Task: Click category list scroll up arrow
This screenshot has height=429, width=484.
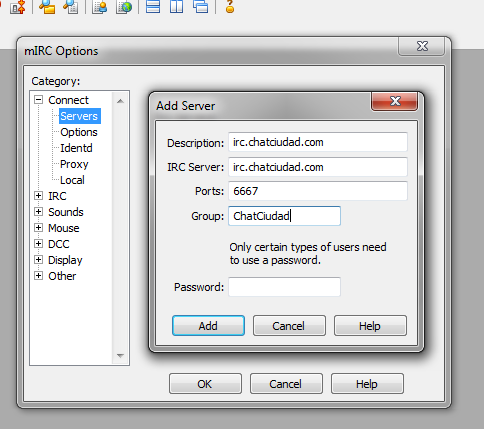Action: point(120,101)
